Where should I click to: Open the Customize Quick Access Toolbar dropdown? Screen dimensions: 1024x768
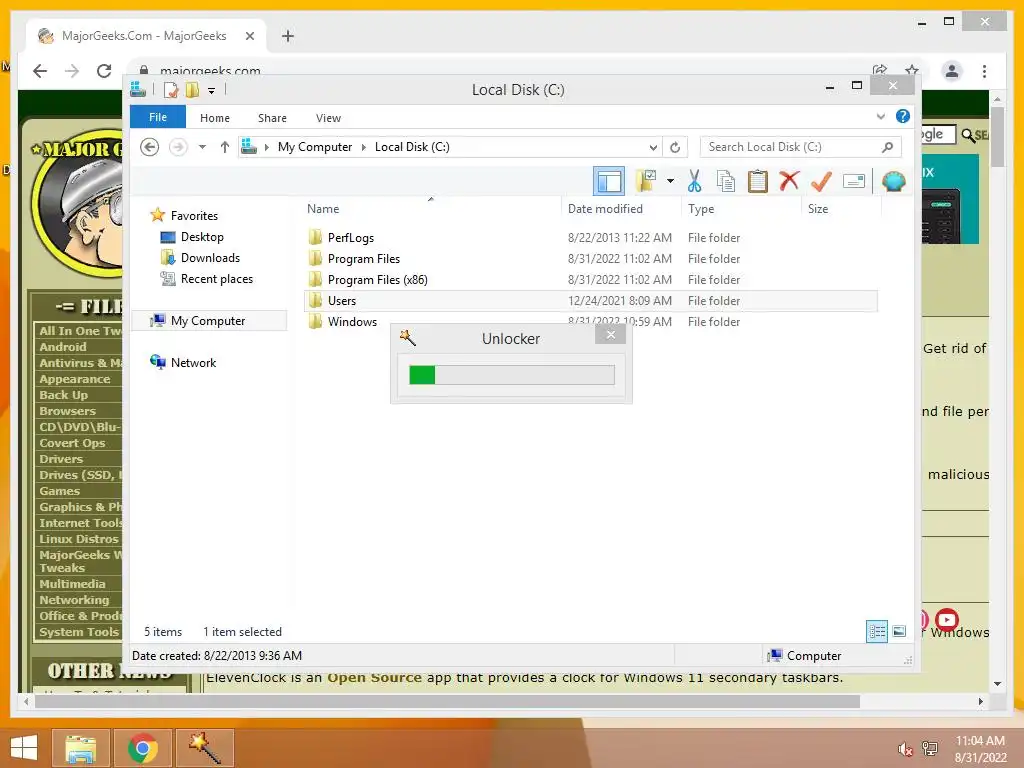click(x=212, y=91)
